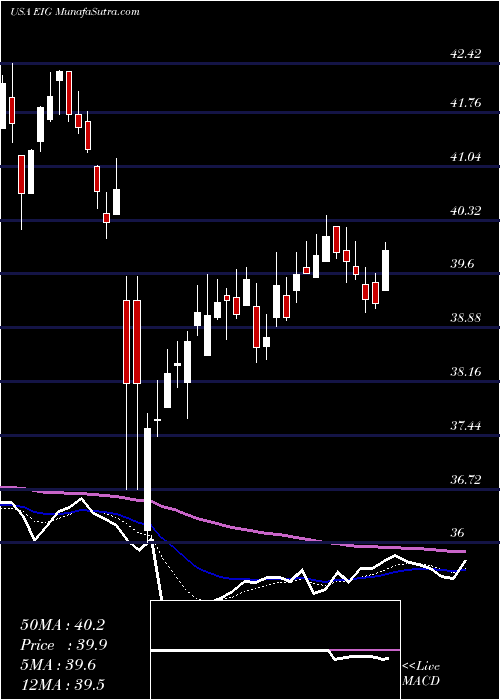
Task: Click the 38.16 price axis label
Action: click(466, 372)
